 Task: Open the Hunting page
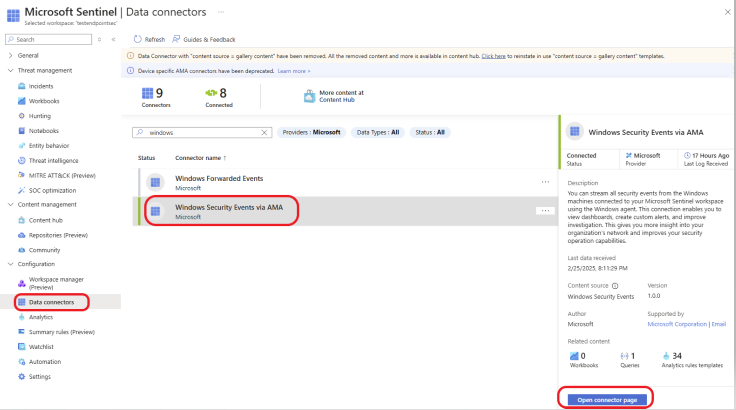(39, 116)
